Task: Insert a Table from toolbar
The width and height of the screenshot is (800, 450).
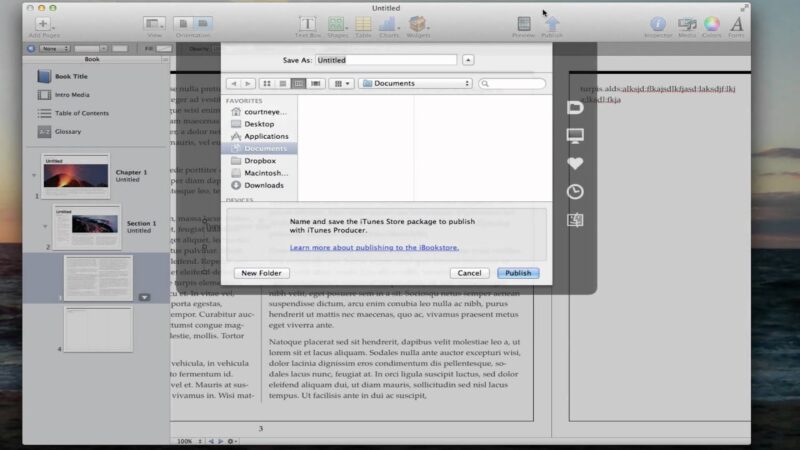Action: [363, 24]
